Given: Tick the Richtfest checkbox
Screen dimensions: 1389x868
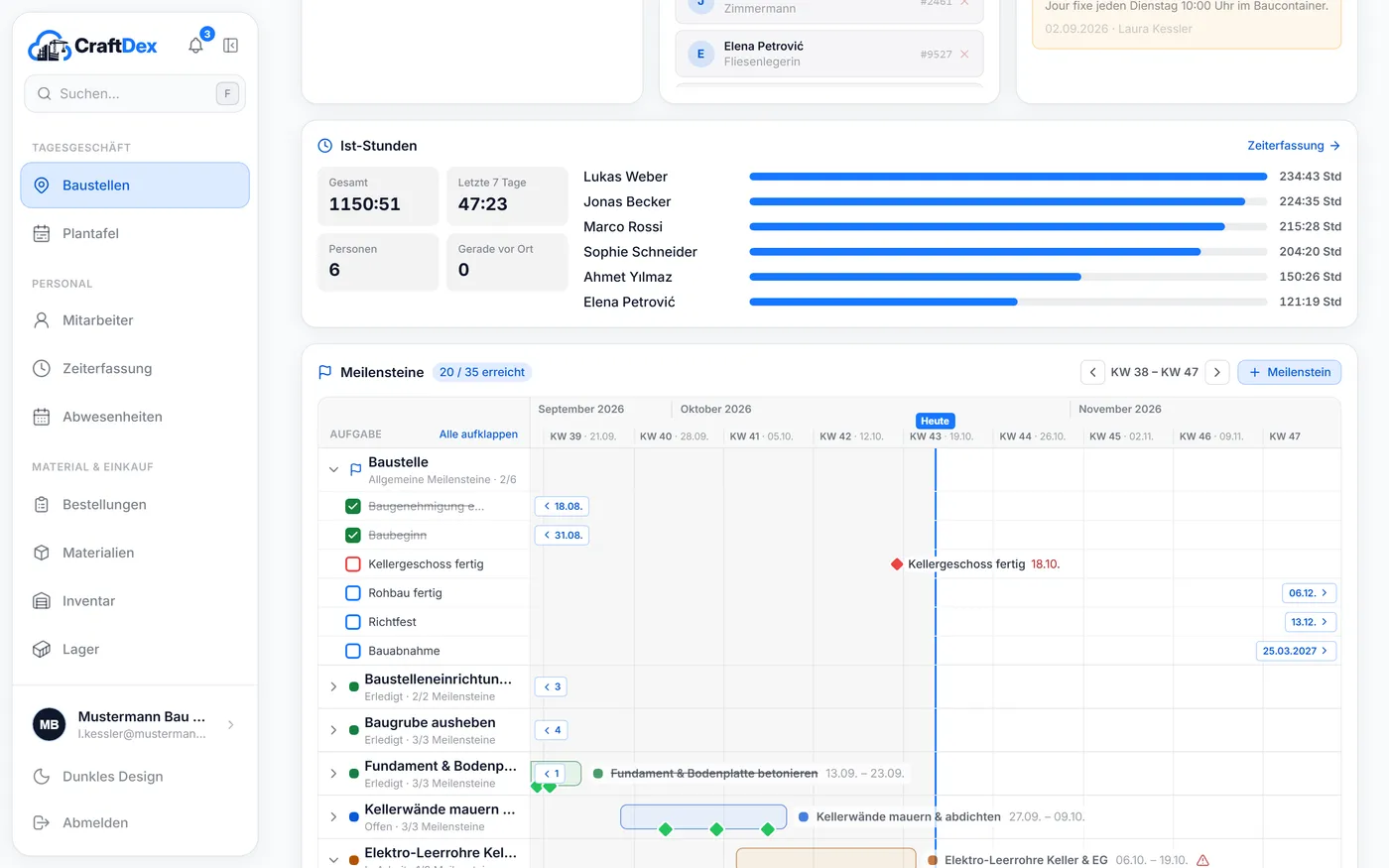Looking at the screenshot, I should coord(352,622).
